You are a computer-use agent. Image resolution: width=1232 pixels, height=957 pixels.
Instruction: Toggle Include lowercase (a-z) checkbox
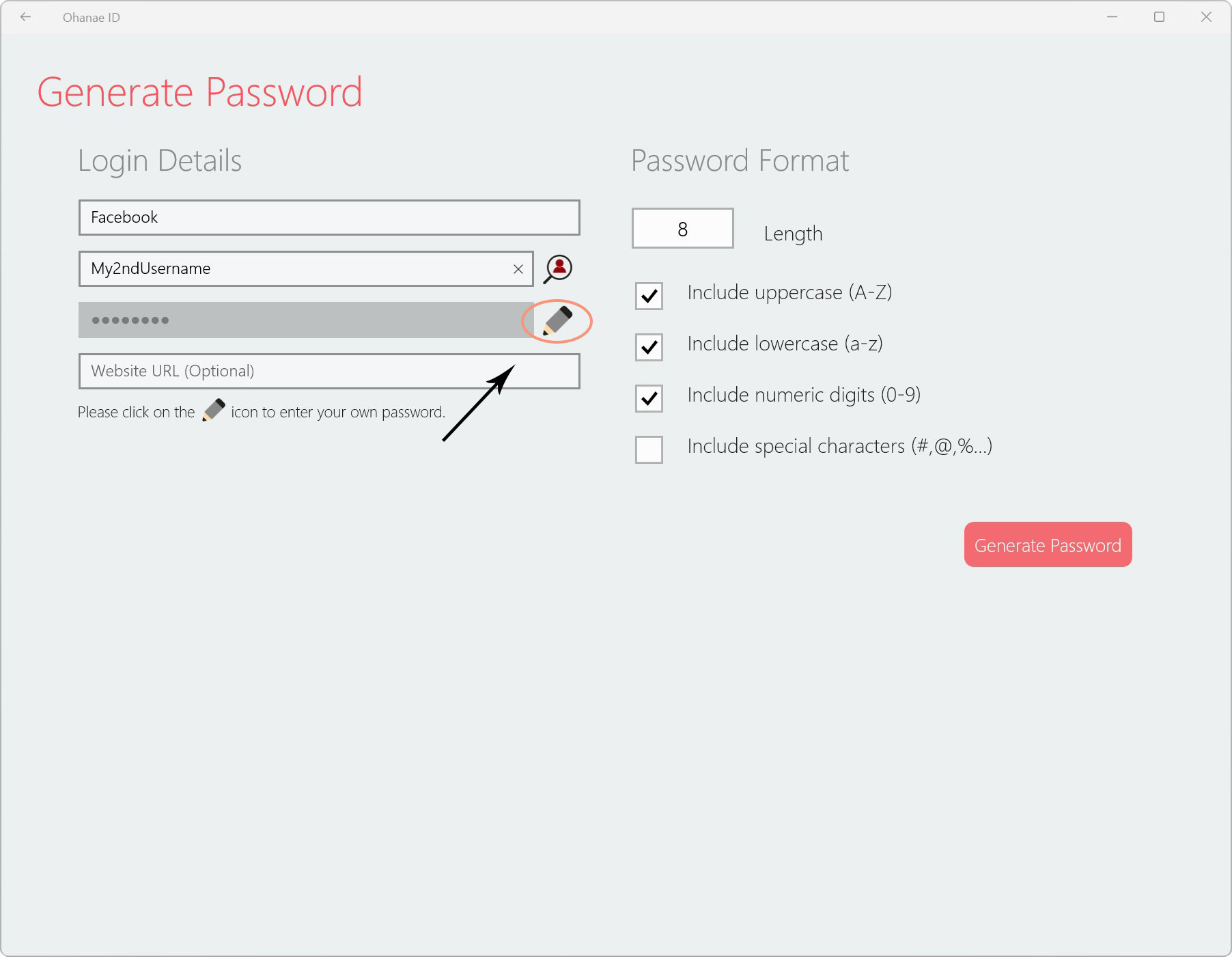649,347
